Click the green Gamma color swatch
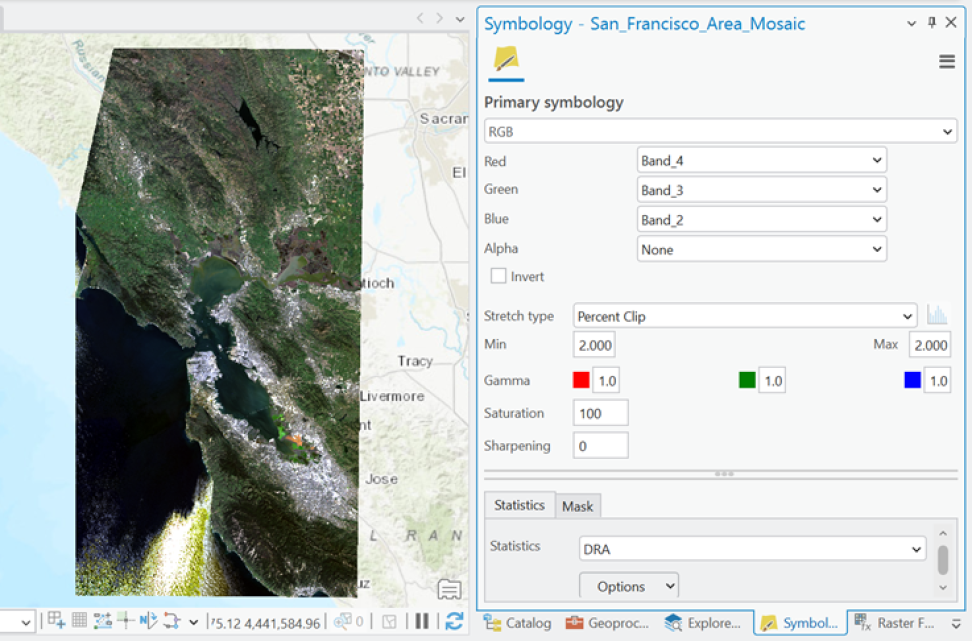Image resolution: width=972 pixels, height=641 pixels. click(747, 380)
